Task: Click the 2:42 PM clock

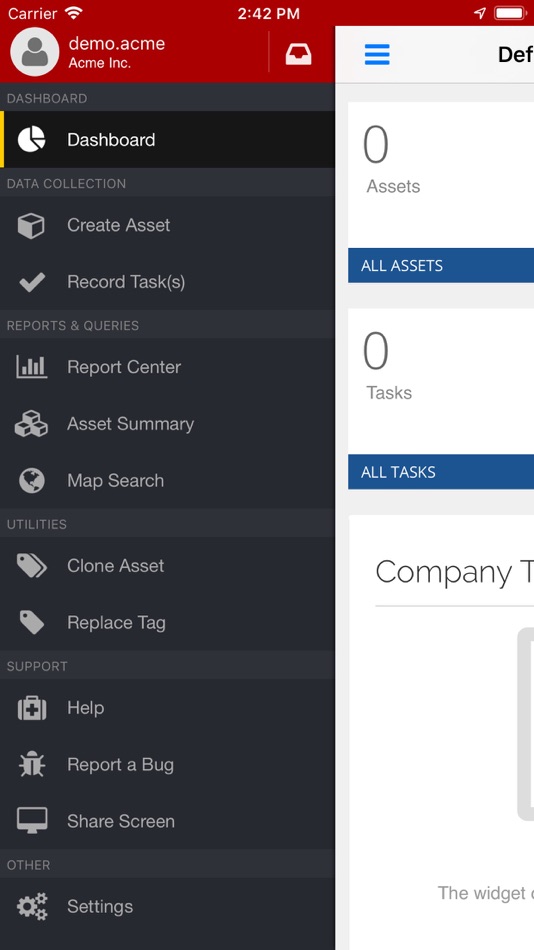Action: click(x=269, y=13)
